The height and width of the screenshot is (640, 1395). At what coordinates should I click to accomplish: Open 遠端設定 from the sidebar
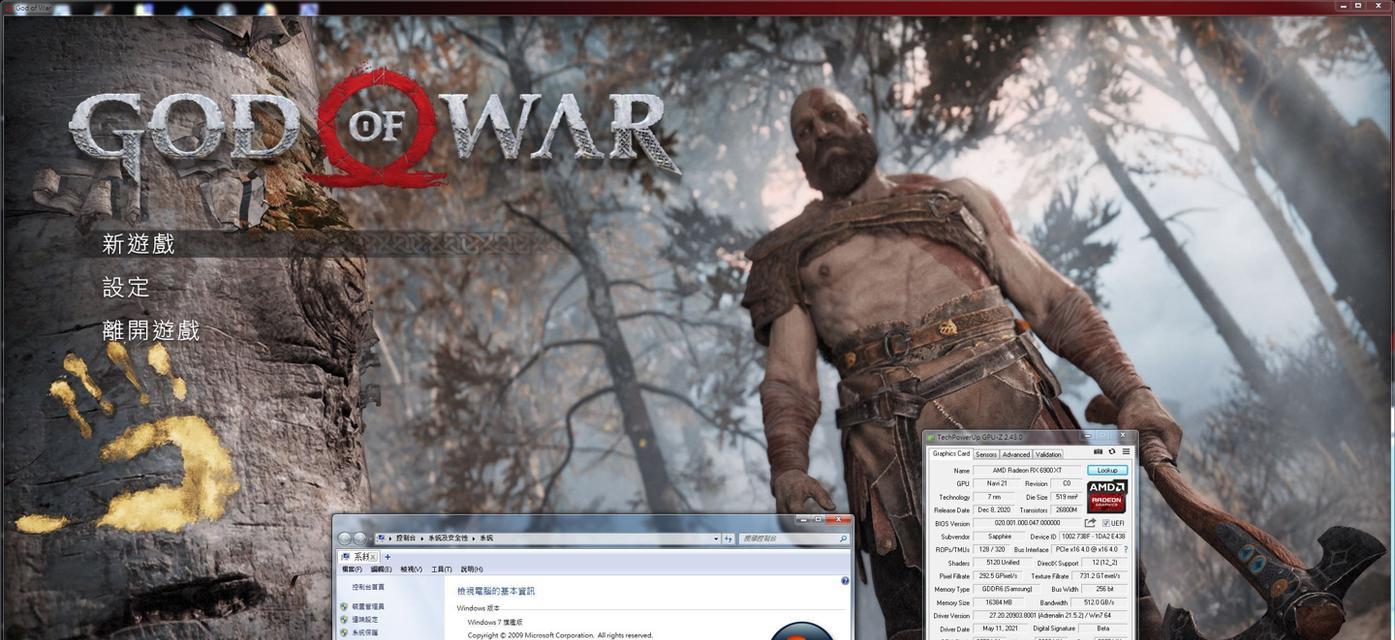point(363,620)
